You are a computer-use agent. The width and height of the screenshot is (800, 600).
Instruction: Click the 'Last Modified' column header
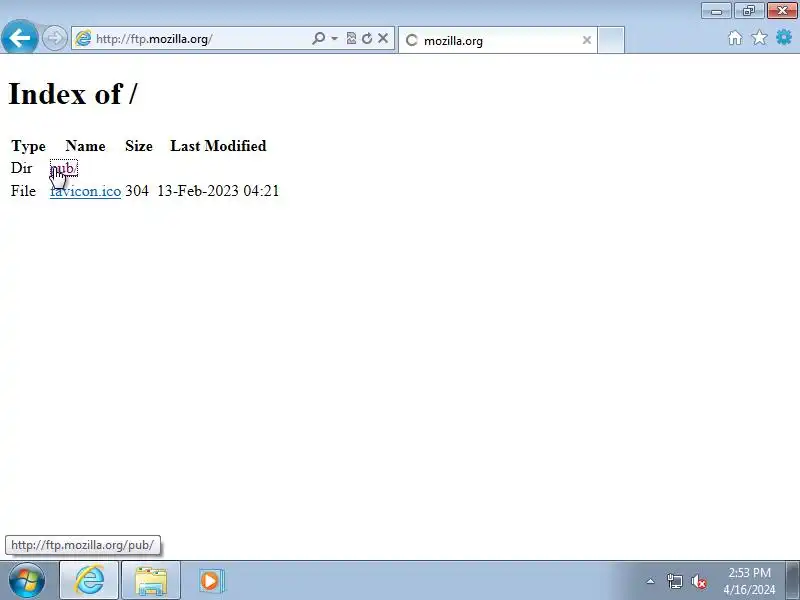[218, 146]
